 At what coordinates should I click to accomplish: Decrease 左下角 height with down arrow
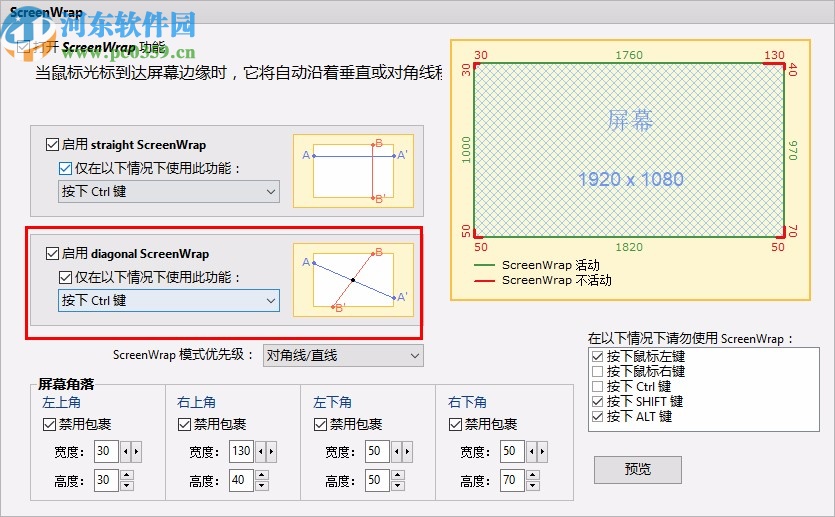pyautogui.click(x=398, y=486)
